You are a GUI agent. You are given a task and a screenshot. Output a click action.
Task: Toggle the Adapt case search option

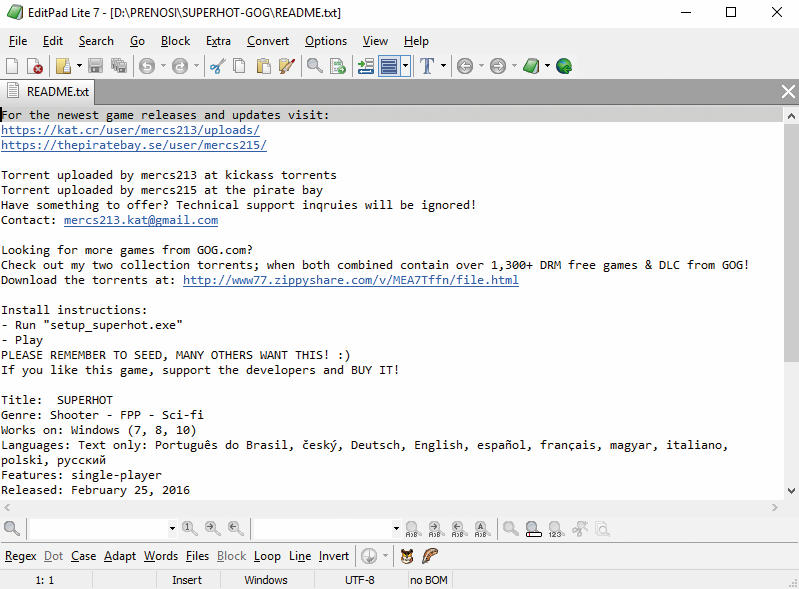pos(120,556)
